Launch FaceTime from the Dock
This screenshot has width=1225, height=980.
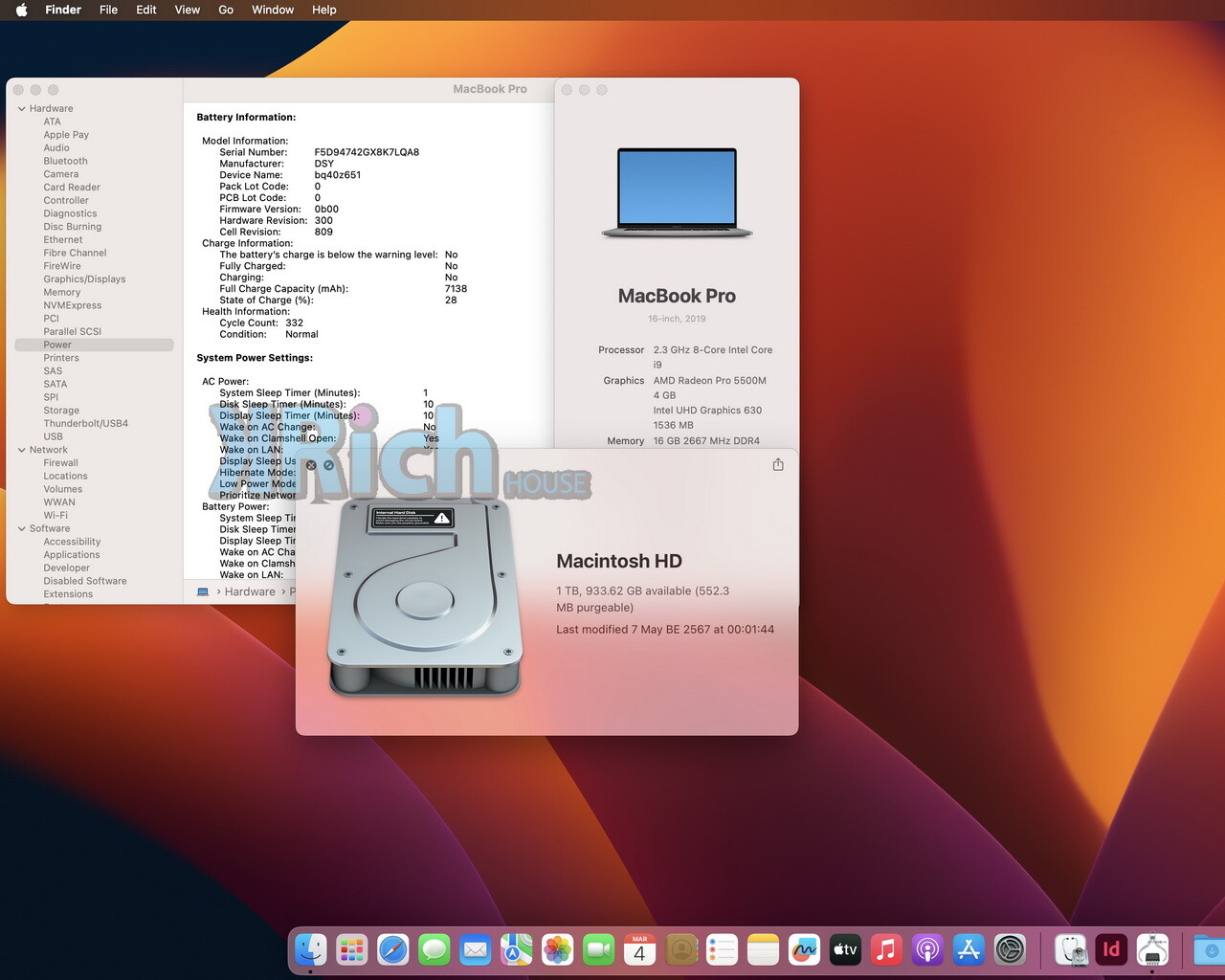pos(598,949)
